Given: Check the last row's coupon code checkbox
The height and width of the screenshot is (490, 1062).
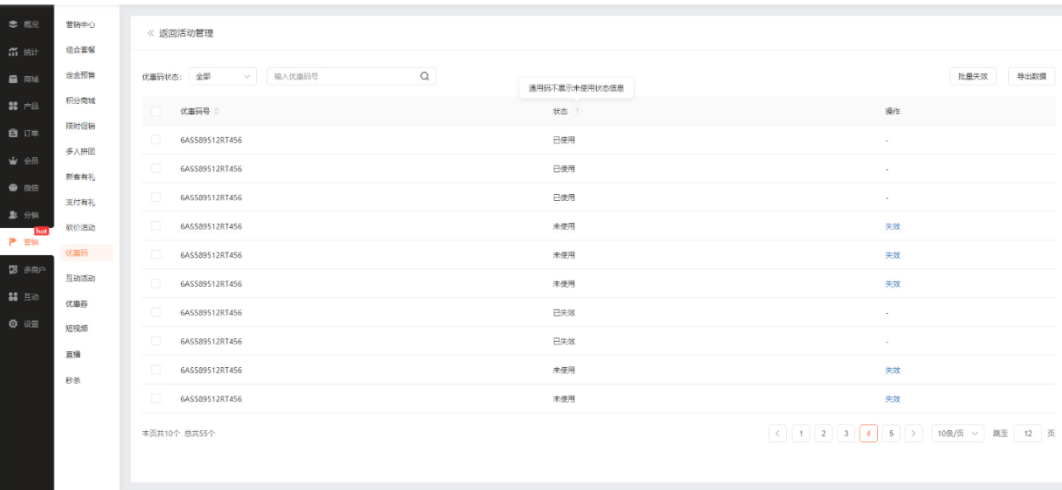Looking at the screenshot, I should coord(156,399).
